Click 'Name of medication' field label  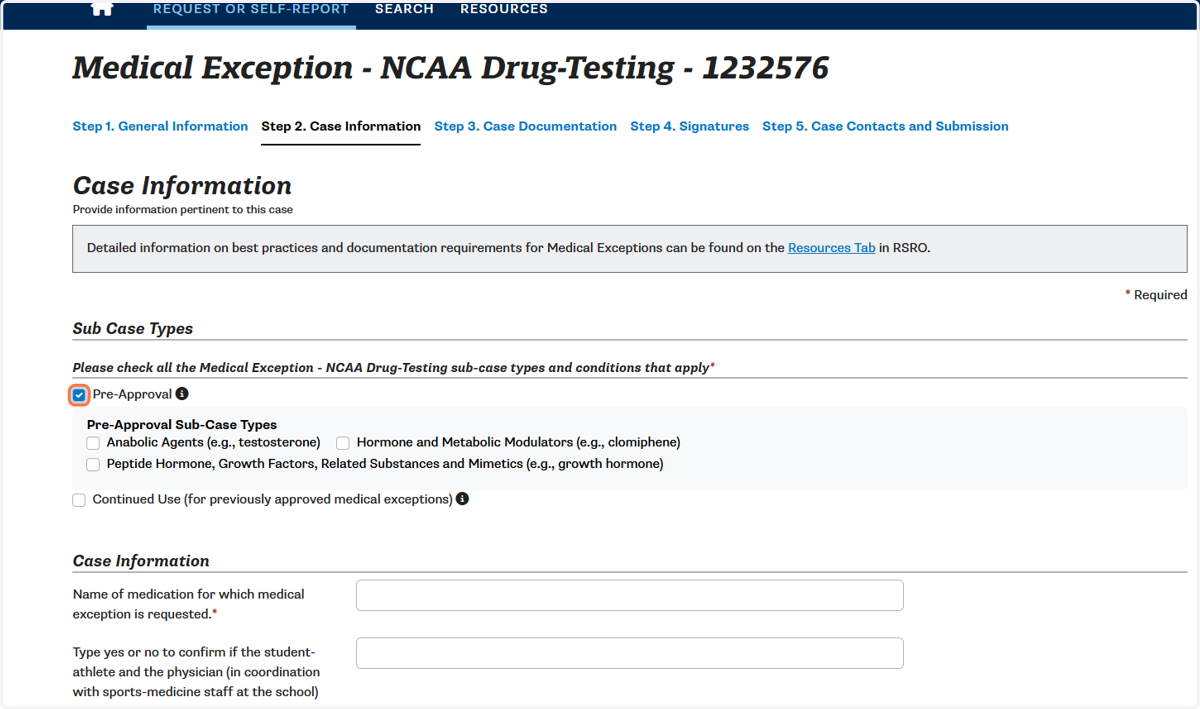(189, 603)
